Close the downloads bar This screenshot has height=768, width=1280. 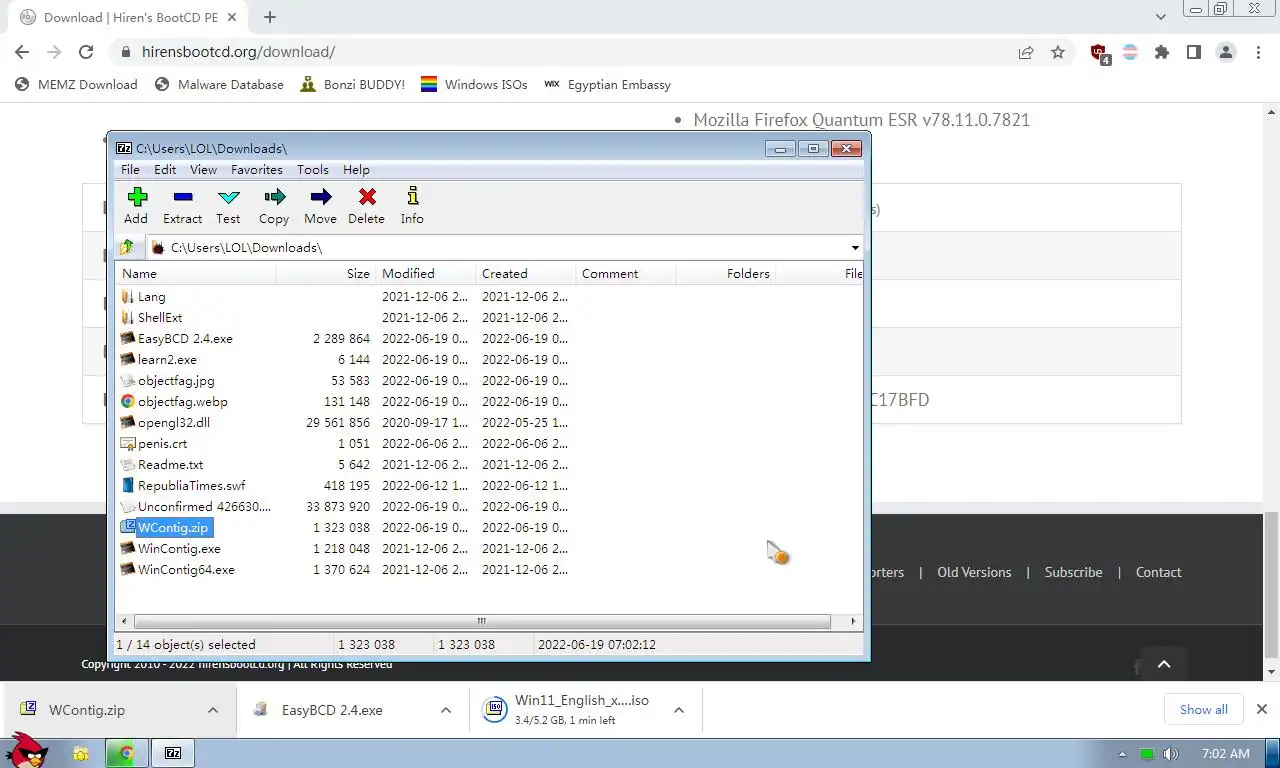pyautogui.click(x=1261, y=709)
